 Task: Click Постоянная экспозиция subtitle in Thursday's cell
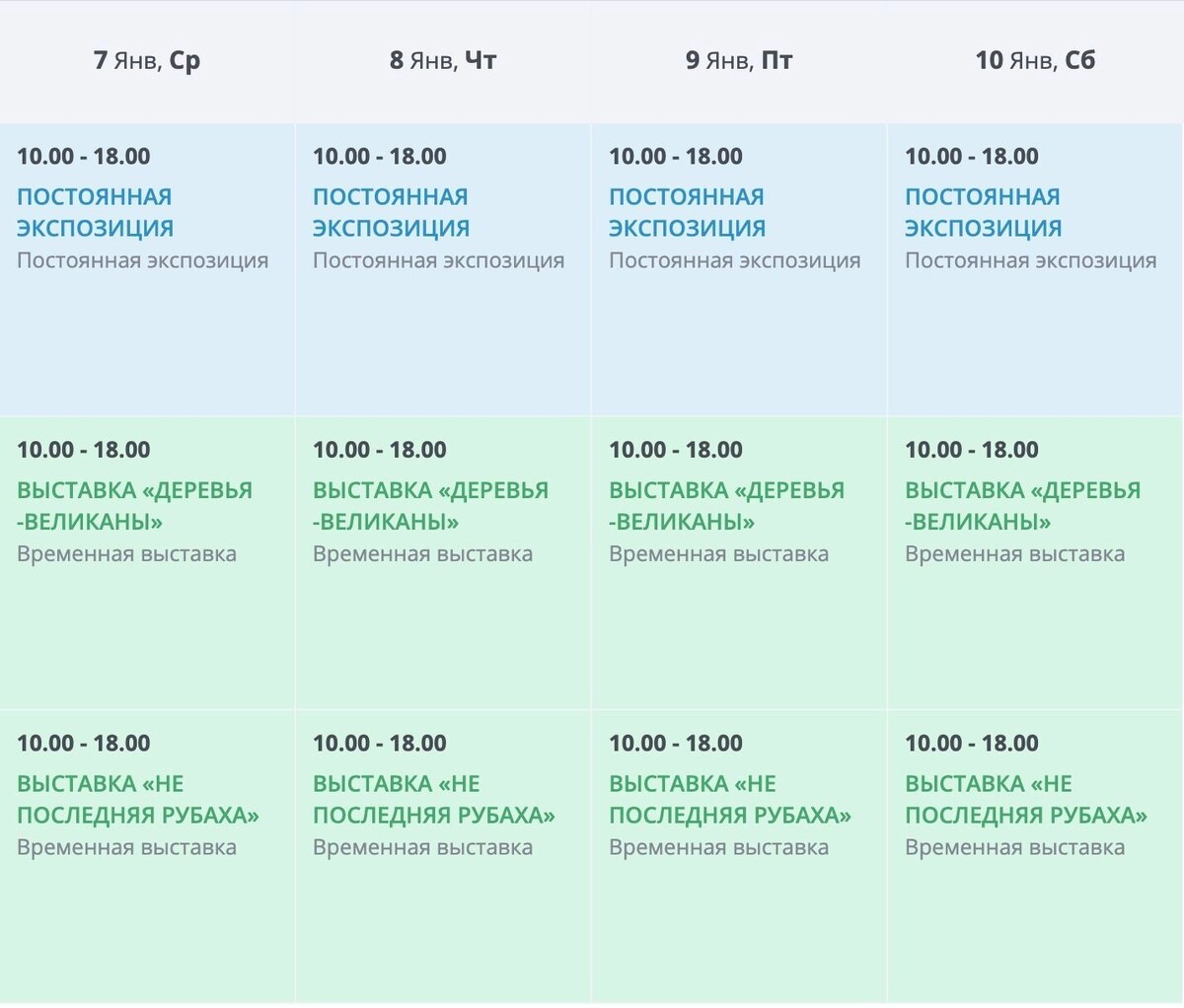pyautogui.click(x=438, y=260)
